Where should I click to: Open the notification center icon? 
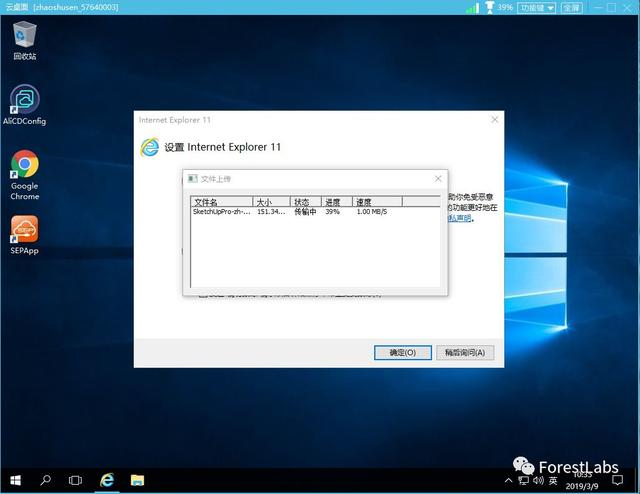point(618,481)
